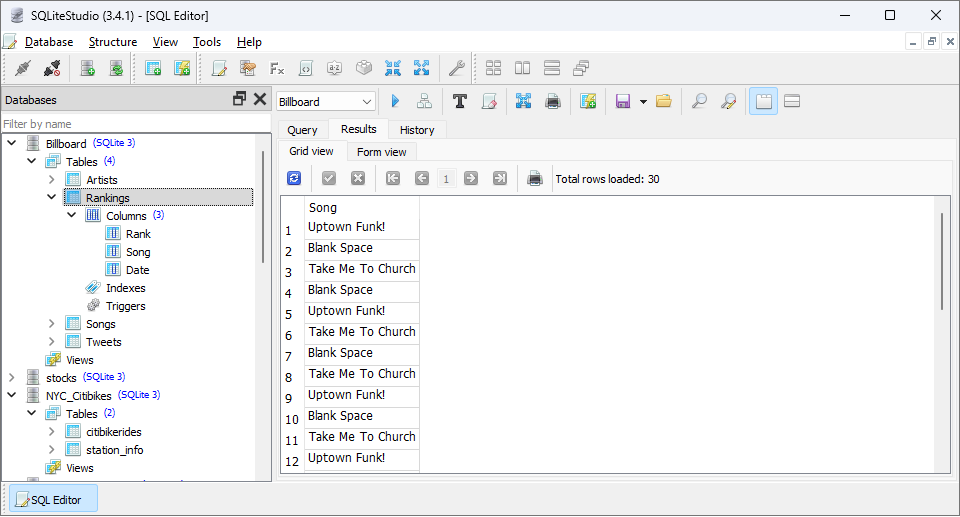Go to the next results page
Viewport: 960px width, 517px height.
click(471, 178)
